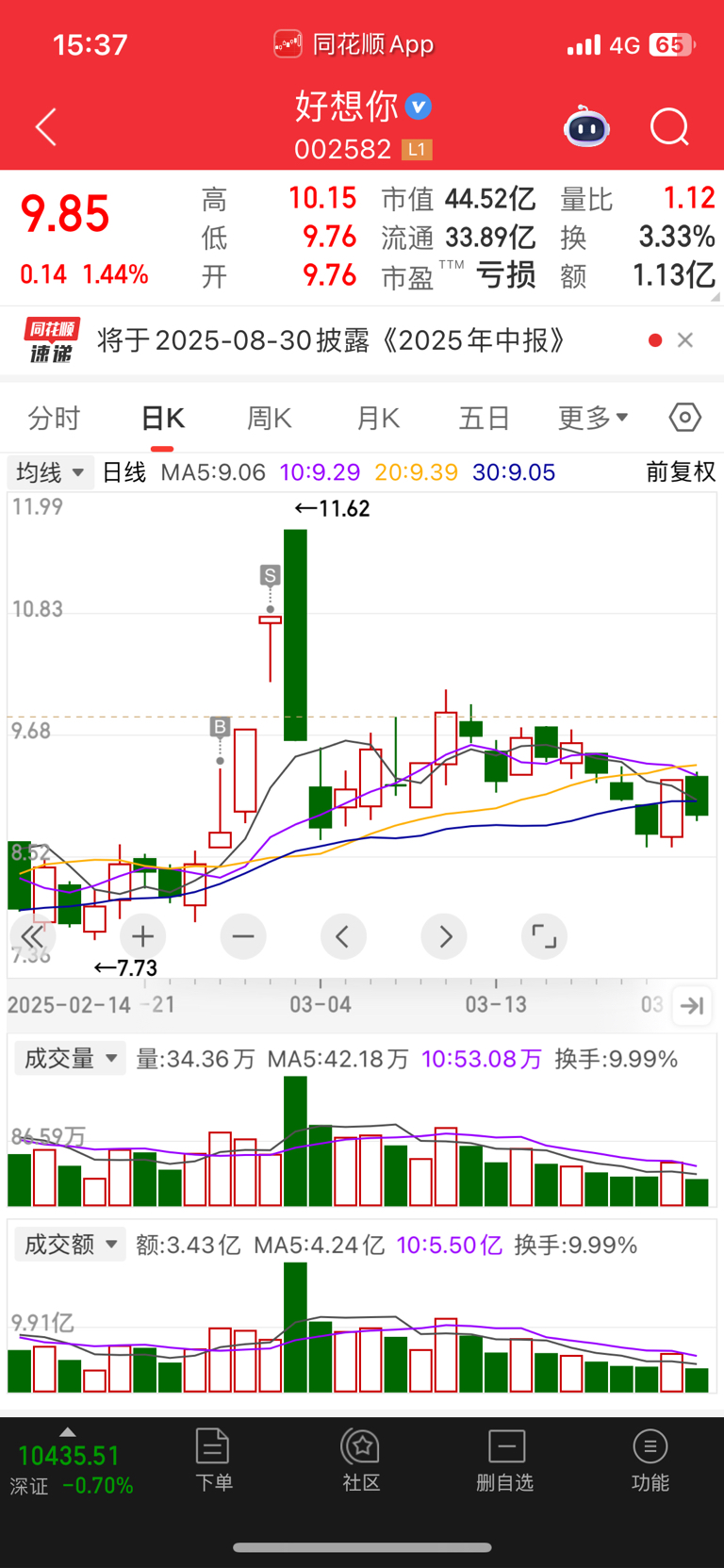The width and height of the screenshot is (724, 1568).
Task: Tap the tall green candle at 11.62
Action: point(295,635)
